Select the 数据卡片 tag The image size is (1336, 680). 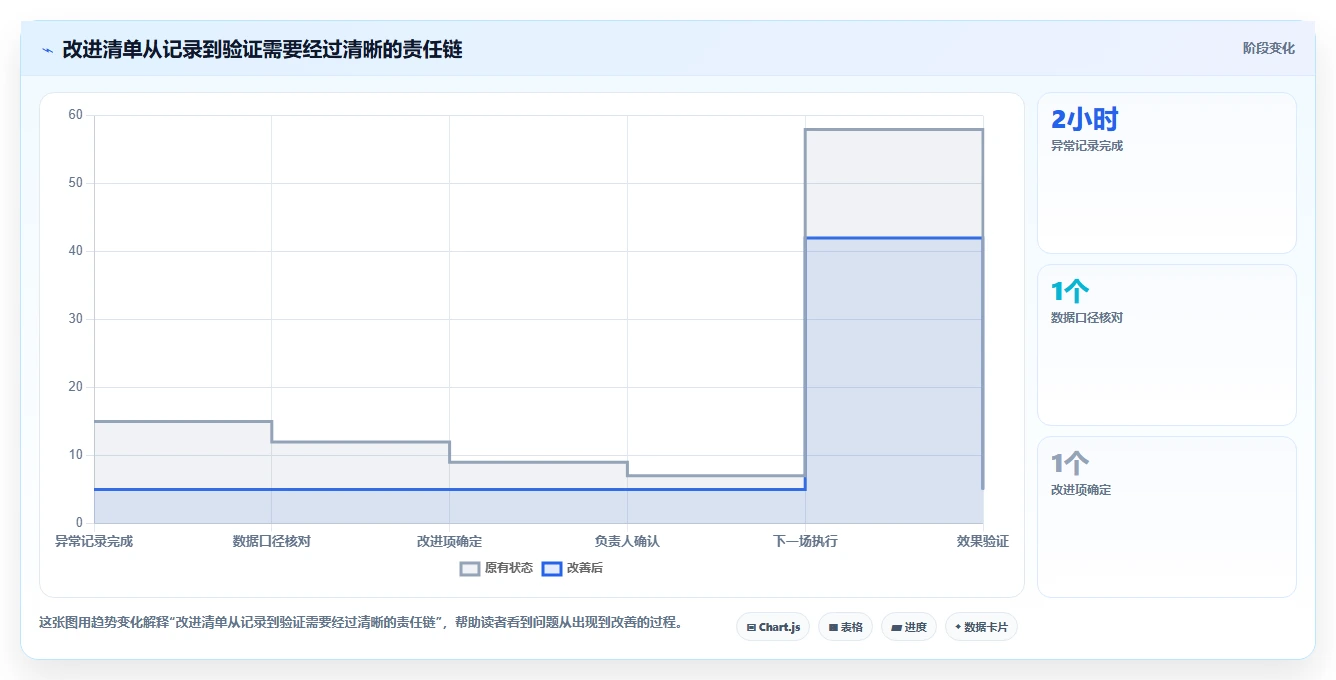point(981,627)
